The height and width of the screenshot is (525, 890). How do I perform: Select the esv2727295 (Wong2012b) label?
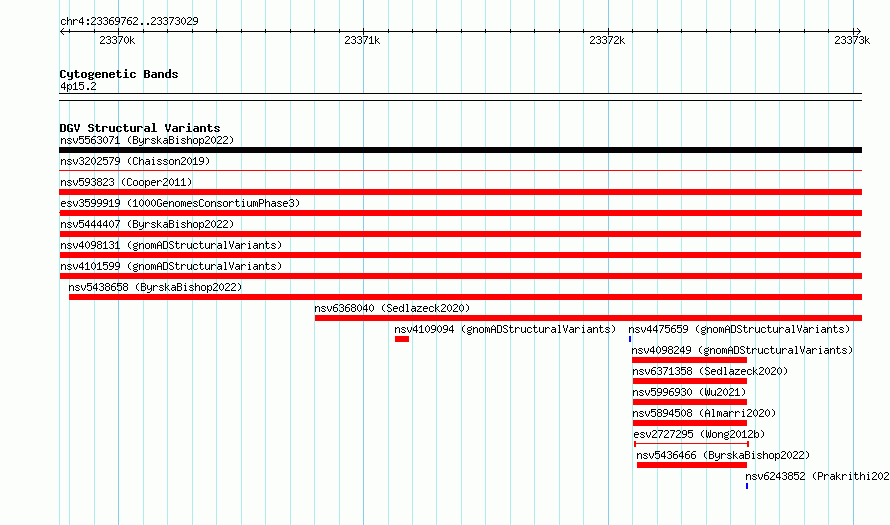tap(699, 434)
